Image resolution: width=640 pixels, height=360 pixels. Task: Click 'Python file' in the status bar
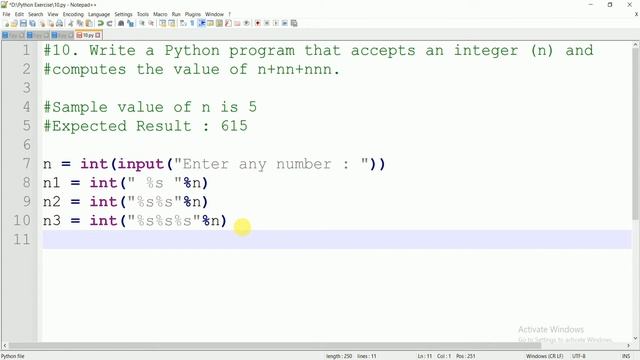[x=13, y=356]
